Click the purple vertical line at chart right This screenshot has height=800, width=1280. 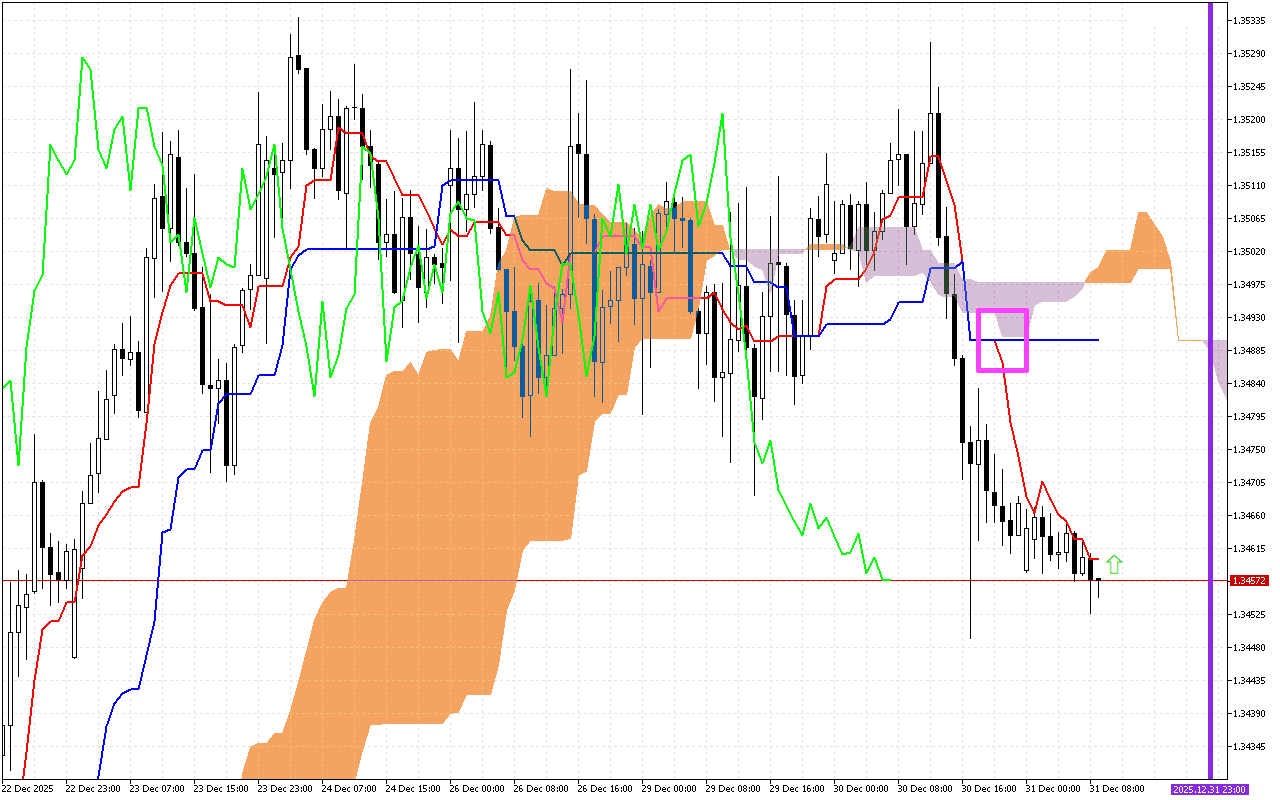coord(1212,400)
